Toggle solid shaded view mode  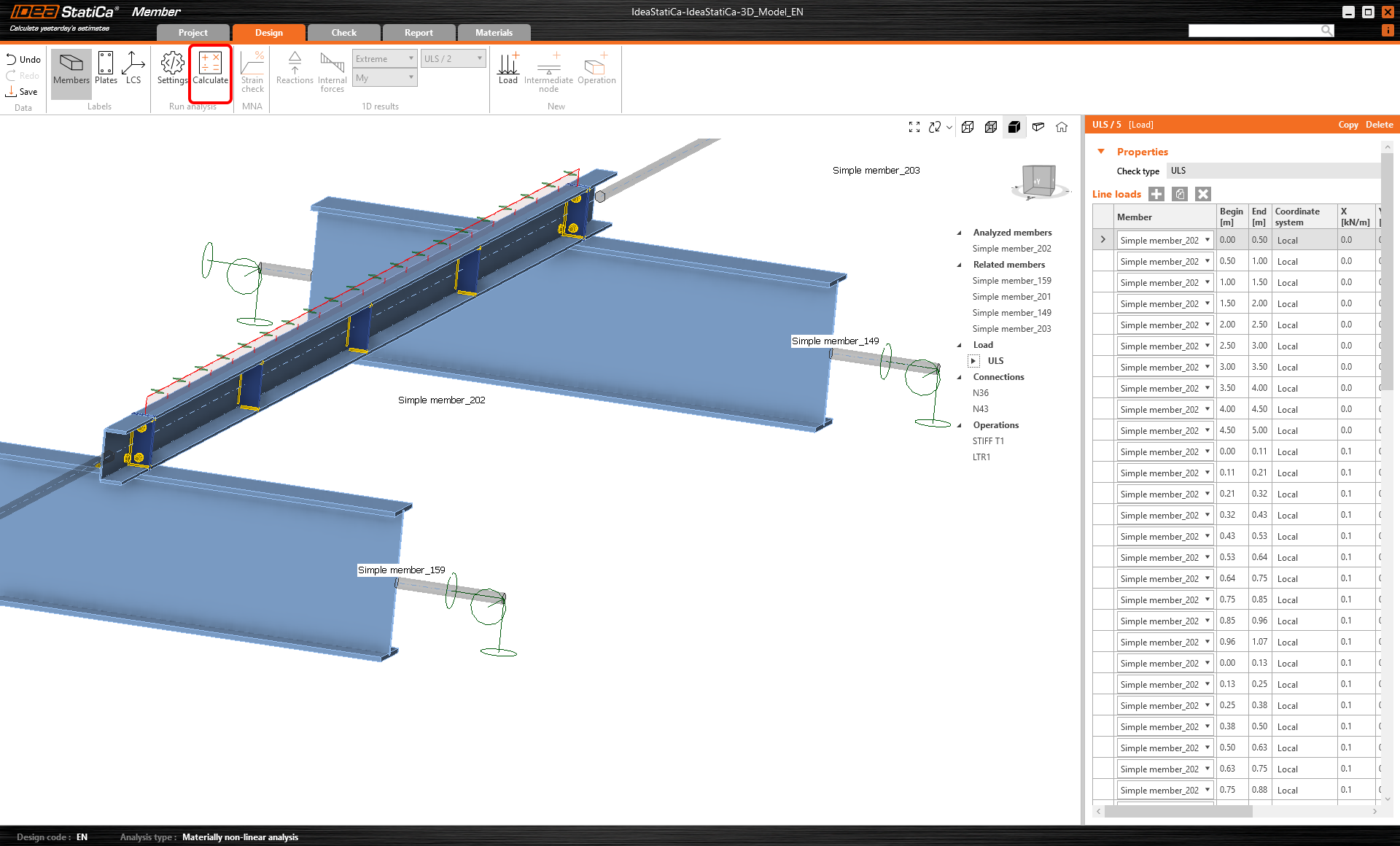click(x=1014, y=127)
